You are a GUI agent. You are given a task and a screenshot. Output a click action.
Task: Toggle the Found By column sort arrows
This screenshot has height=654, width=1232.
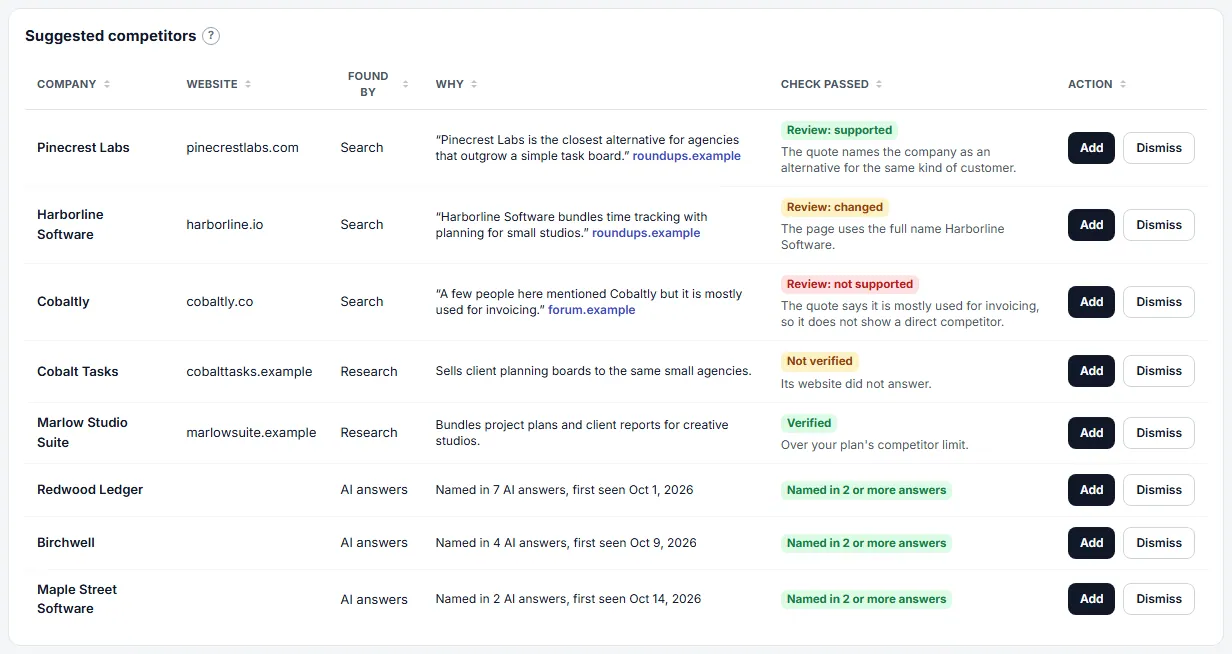[x=406, y=84]
